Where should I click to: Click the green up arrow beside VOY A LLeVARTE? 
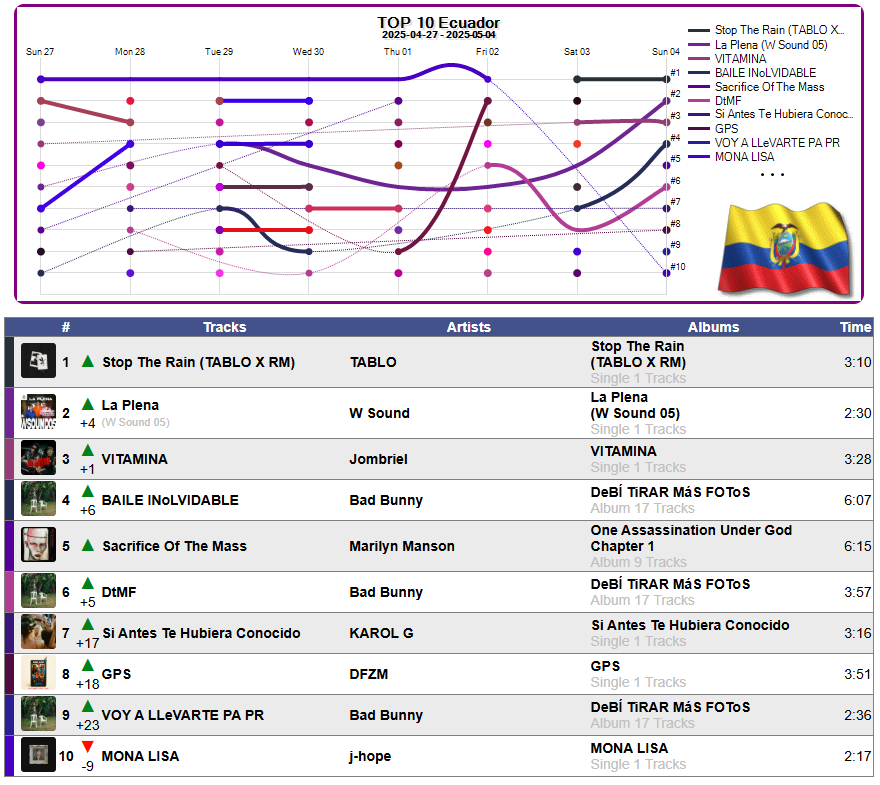[x=88, y=706]
